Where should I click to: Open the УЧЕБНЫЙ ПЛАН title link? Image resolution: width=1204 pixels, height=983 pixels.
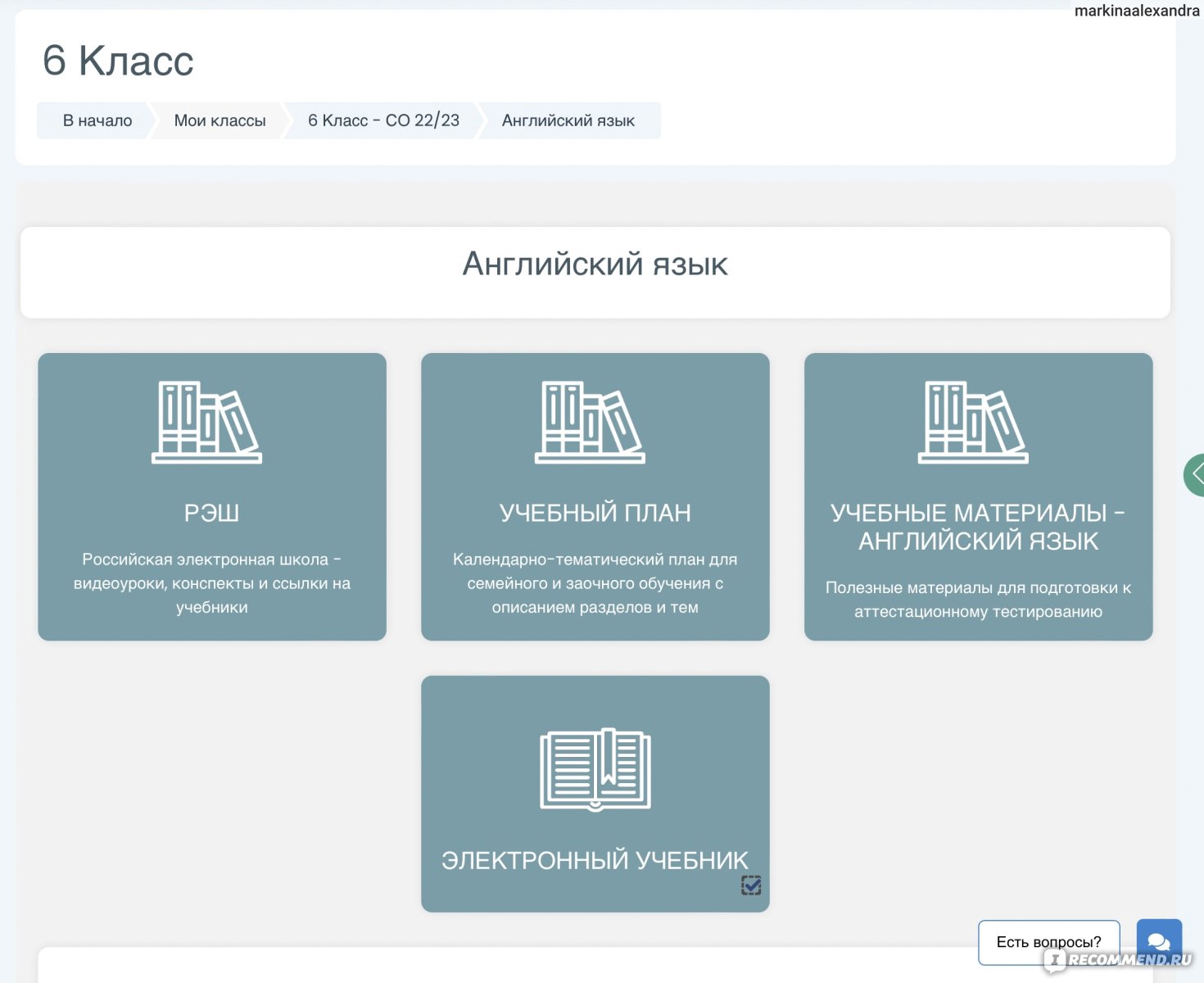coord(595,513)
